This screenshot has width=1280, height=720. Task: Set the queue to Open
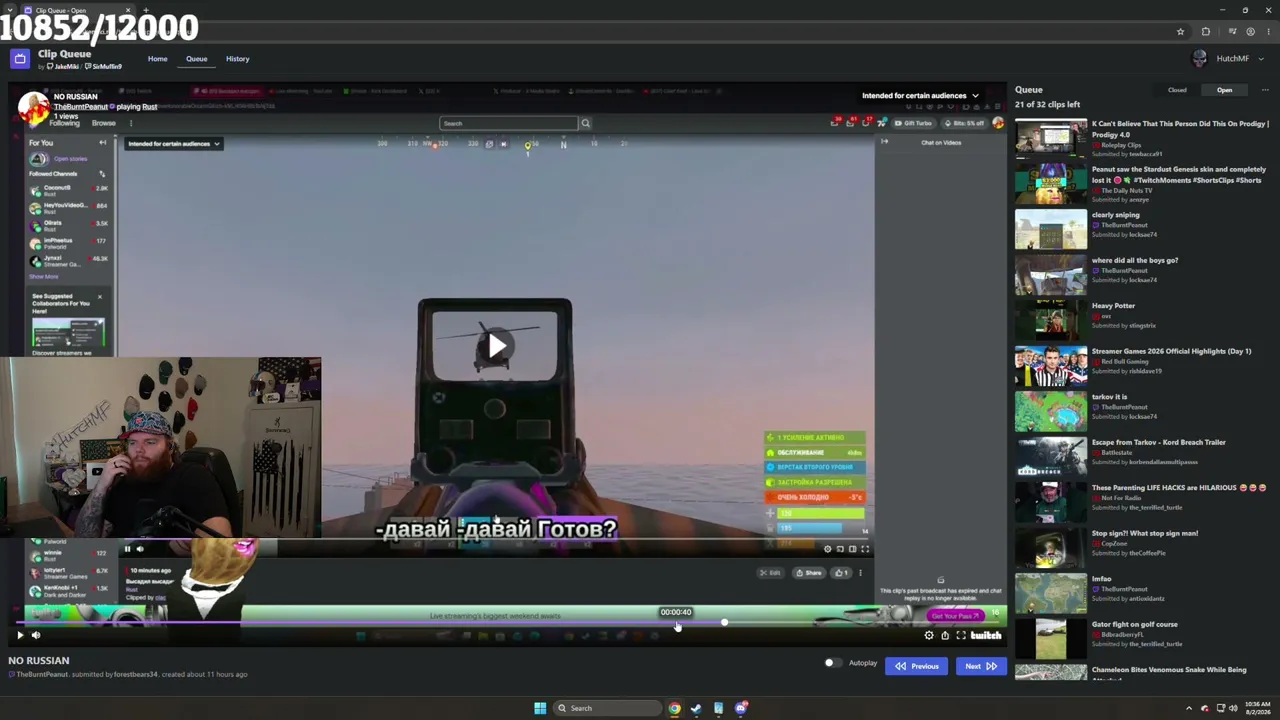coord(1224,90)
